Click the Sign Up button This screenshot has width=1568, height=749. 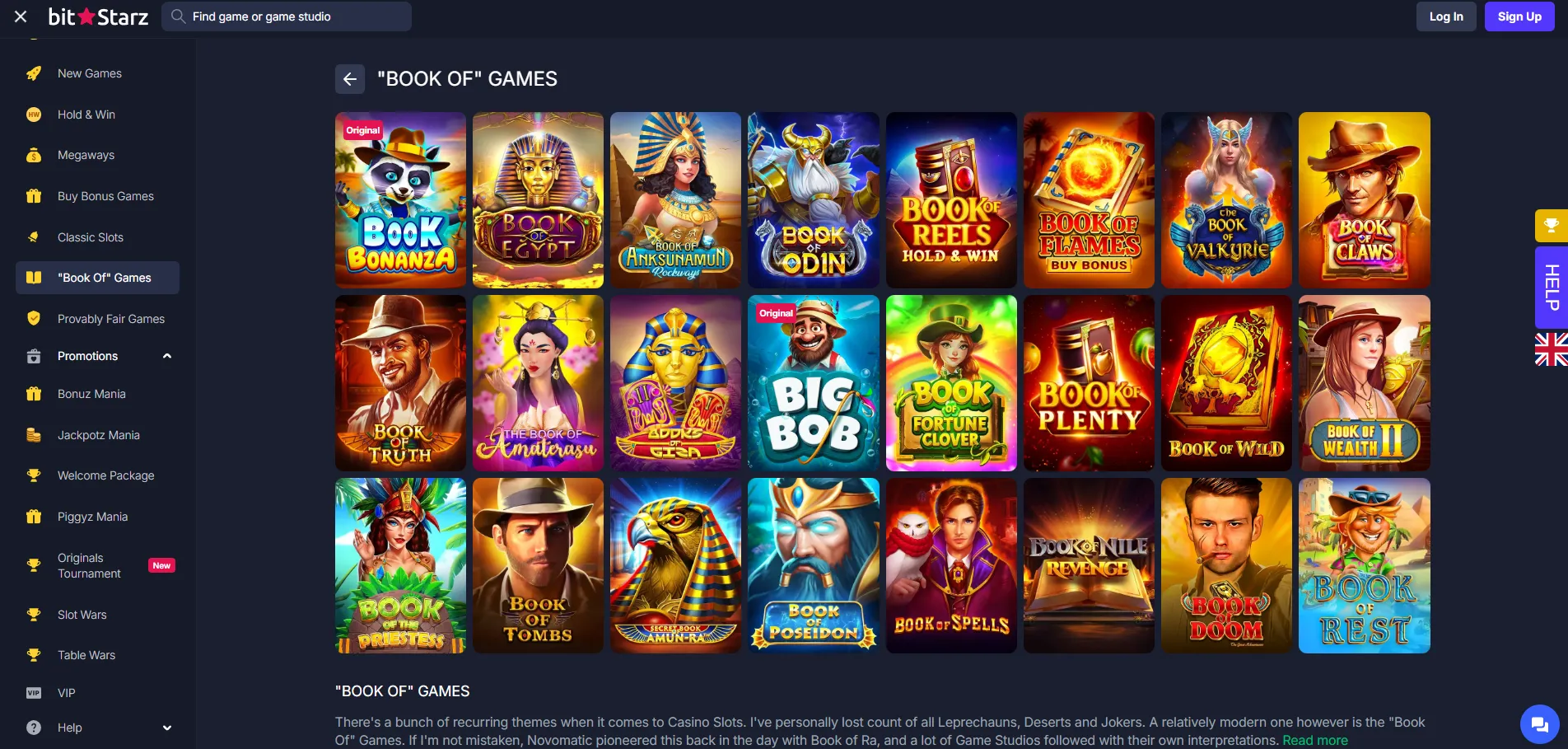click(1519, 16)
